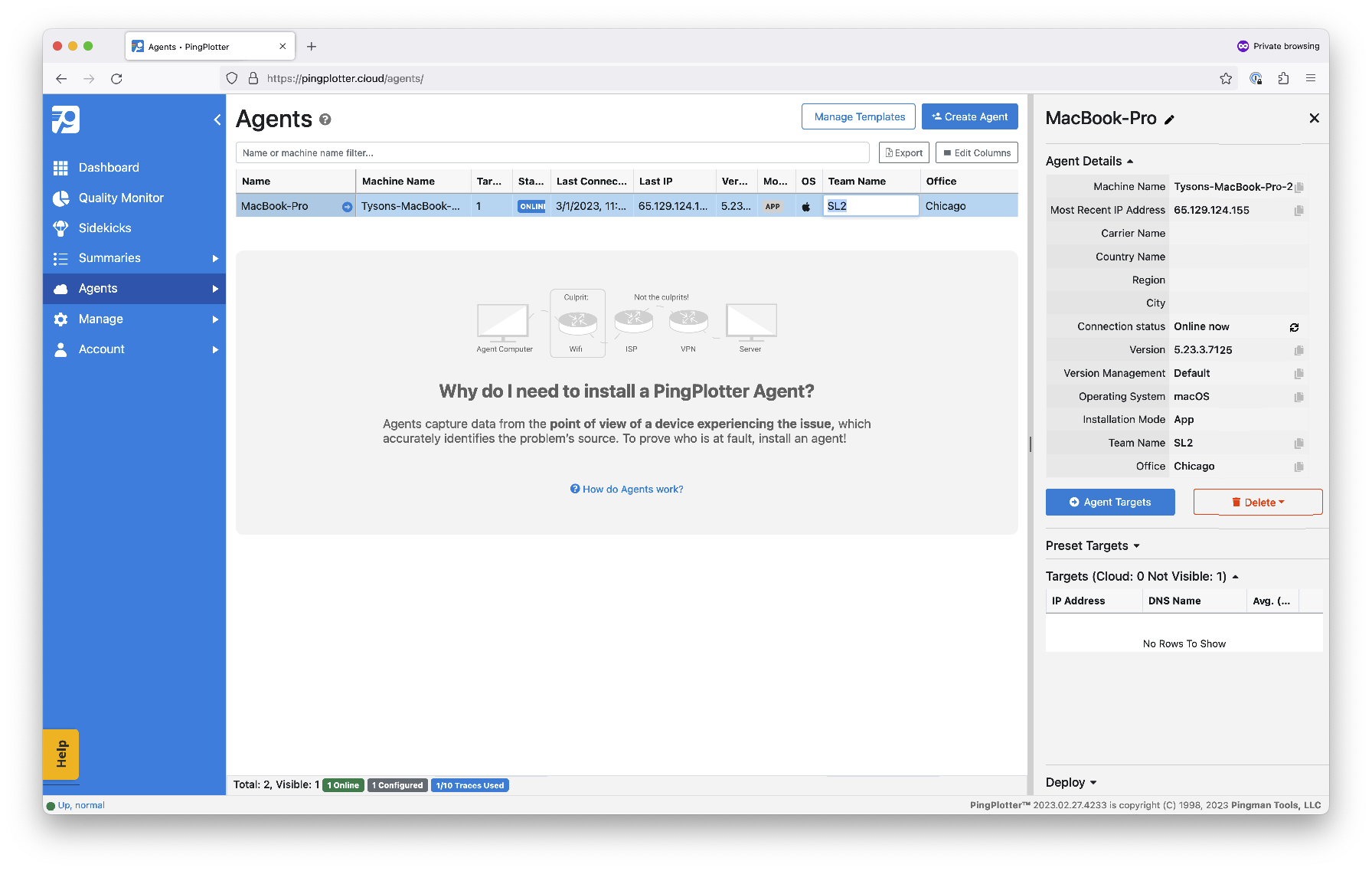
Task: Copy the Operating System value
Action: click(1298, 397)
